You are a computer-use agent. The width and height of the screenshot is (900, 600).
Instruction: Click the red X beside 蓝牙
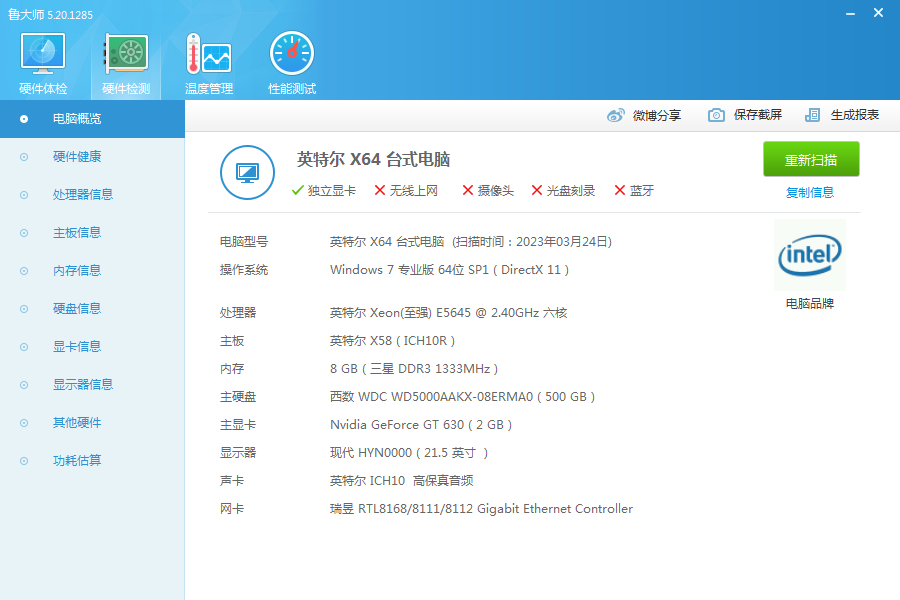point(619,190)
